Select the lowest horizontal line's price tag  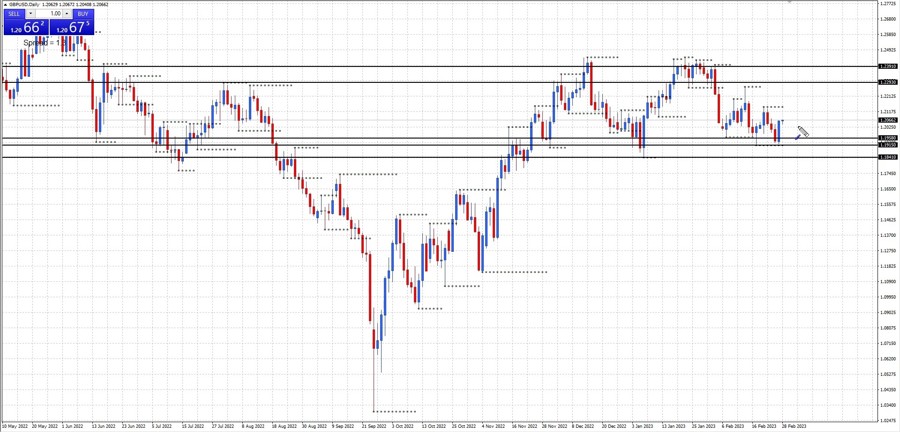pyautogui.click(x=886, y=157)
